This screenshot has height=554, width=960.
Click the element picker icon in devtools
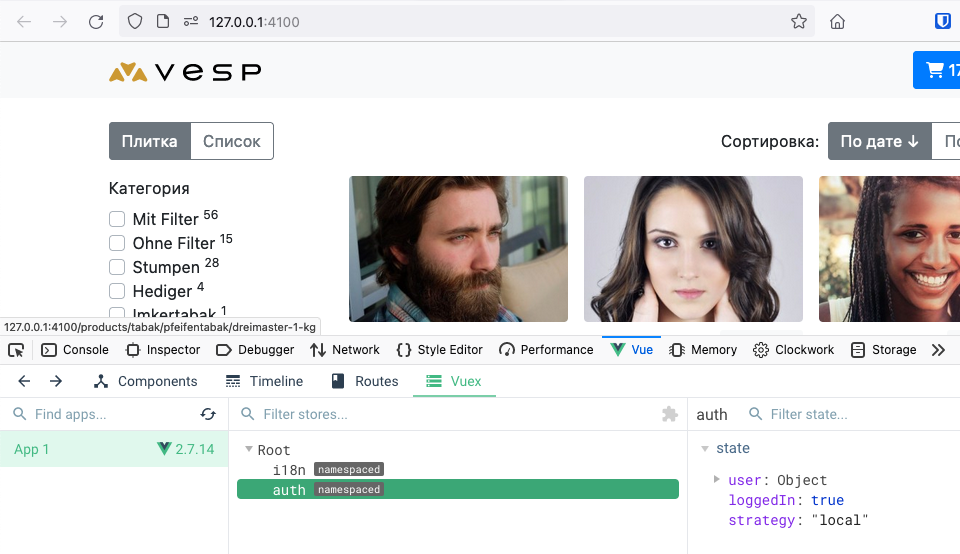coord(16,350)
